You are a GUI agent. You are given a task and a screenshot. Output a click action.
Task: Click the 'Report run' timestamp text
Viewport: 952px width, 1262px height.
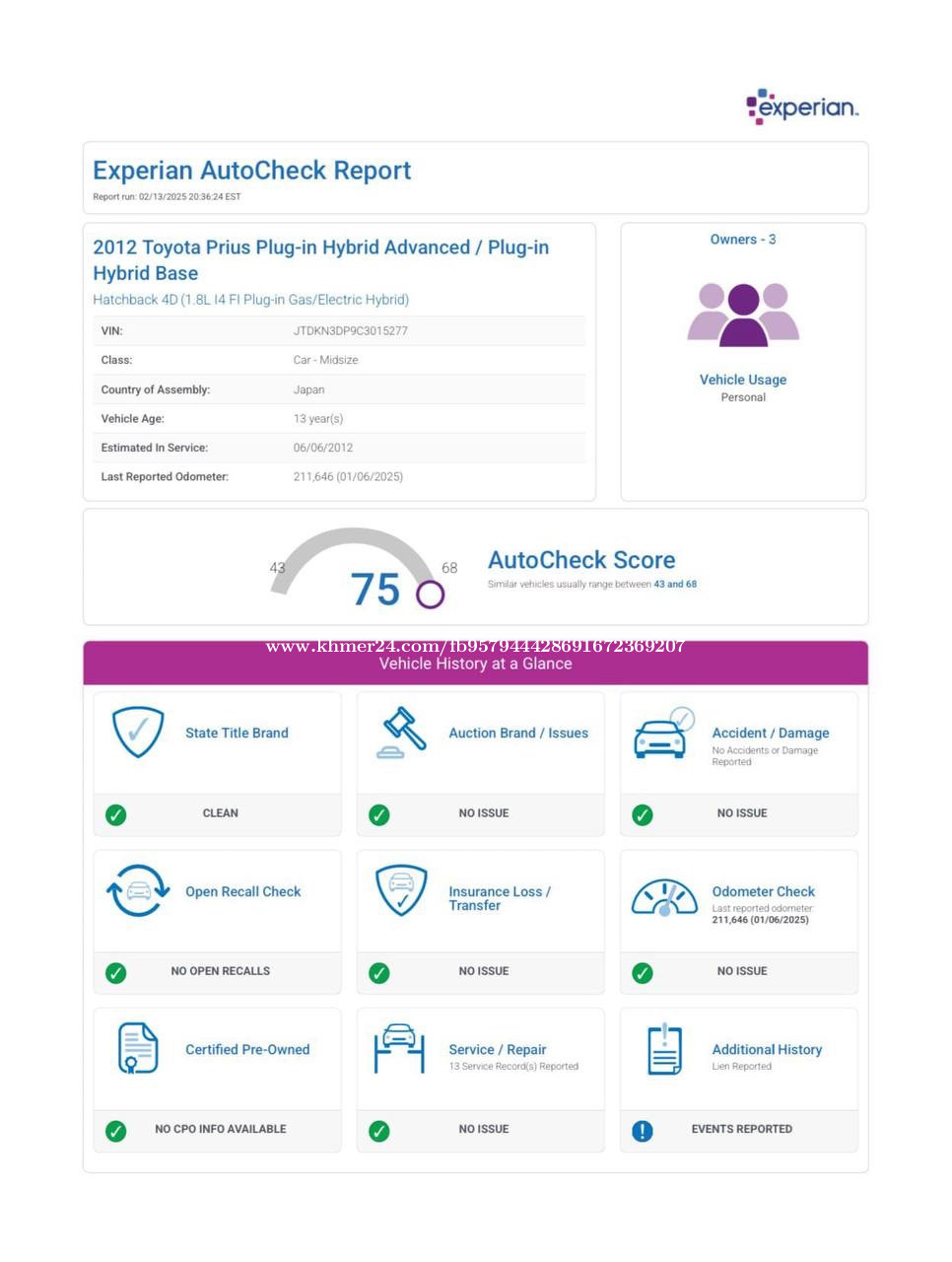coord(167,197)
